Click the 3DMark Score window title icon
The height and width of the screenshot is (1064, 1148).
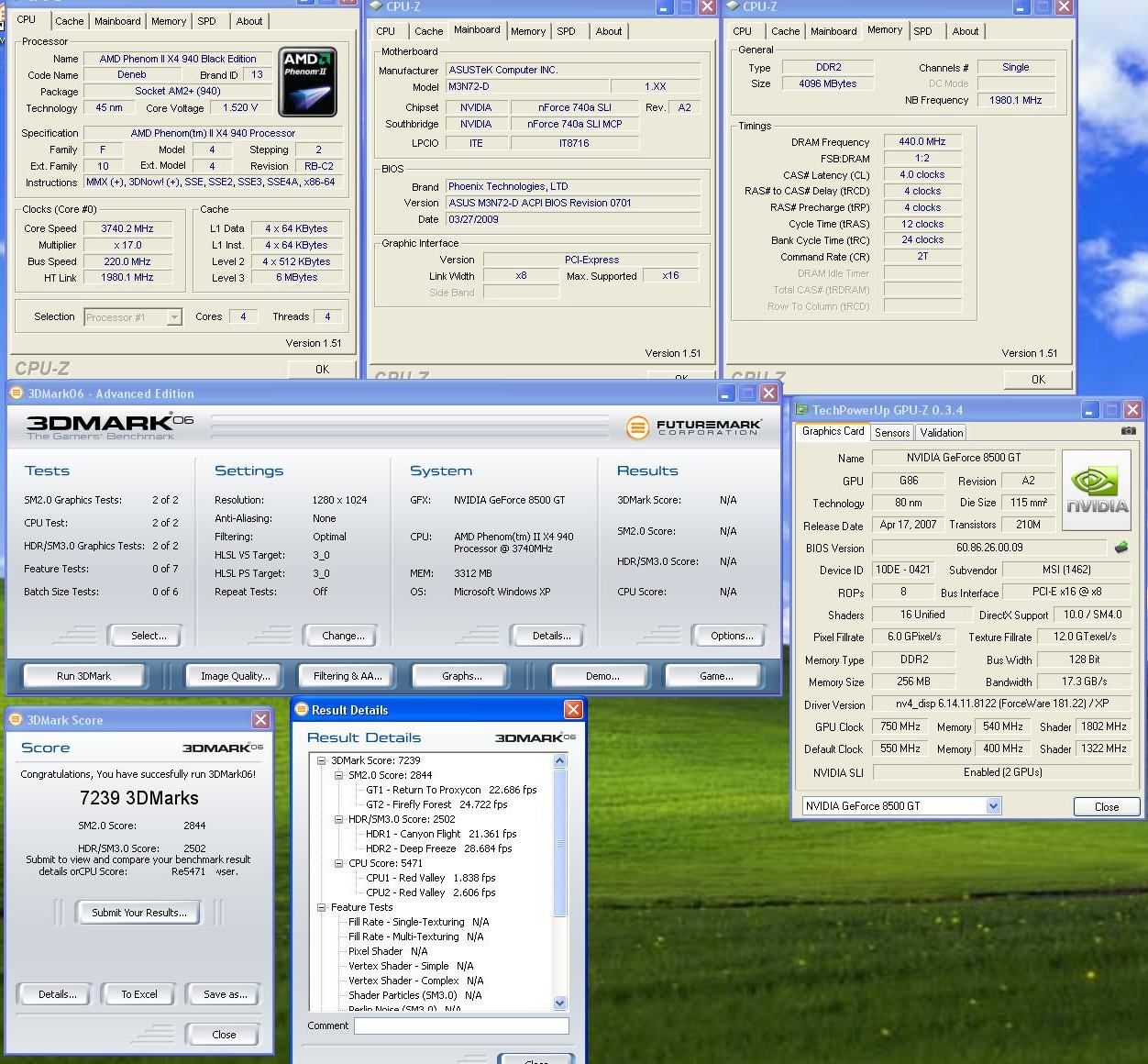coord(15,720)
